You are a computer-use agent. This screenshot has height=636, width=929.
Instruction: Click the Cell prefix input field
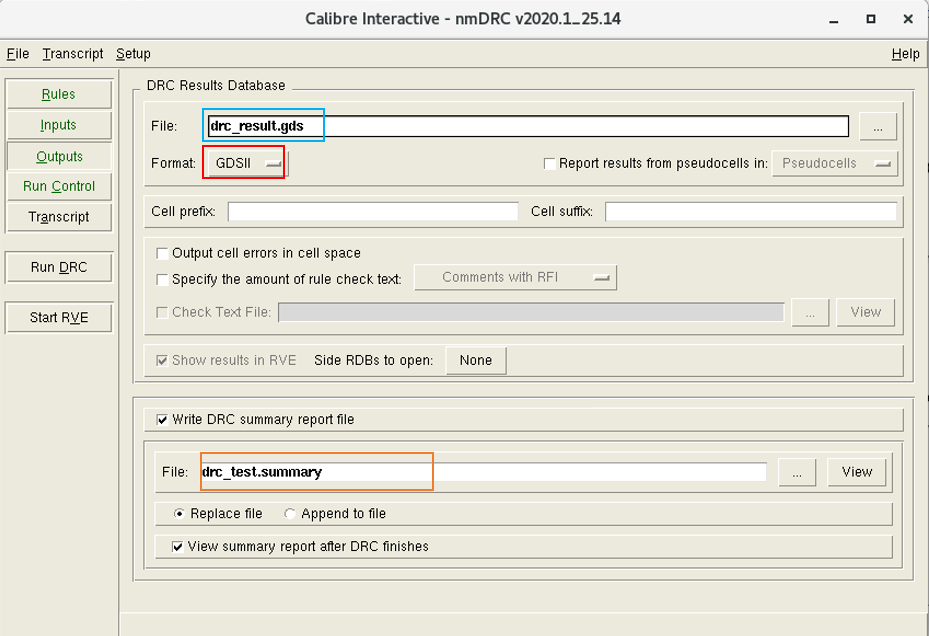click(373, 212)
